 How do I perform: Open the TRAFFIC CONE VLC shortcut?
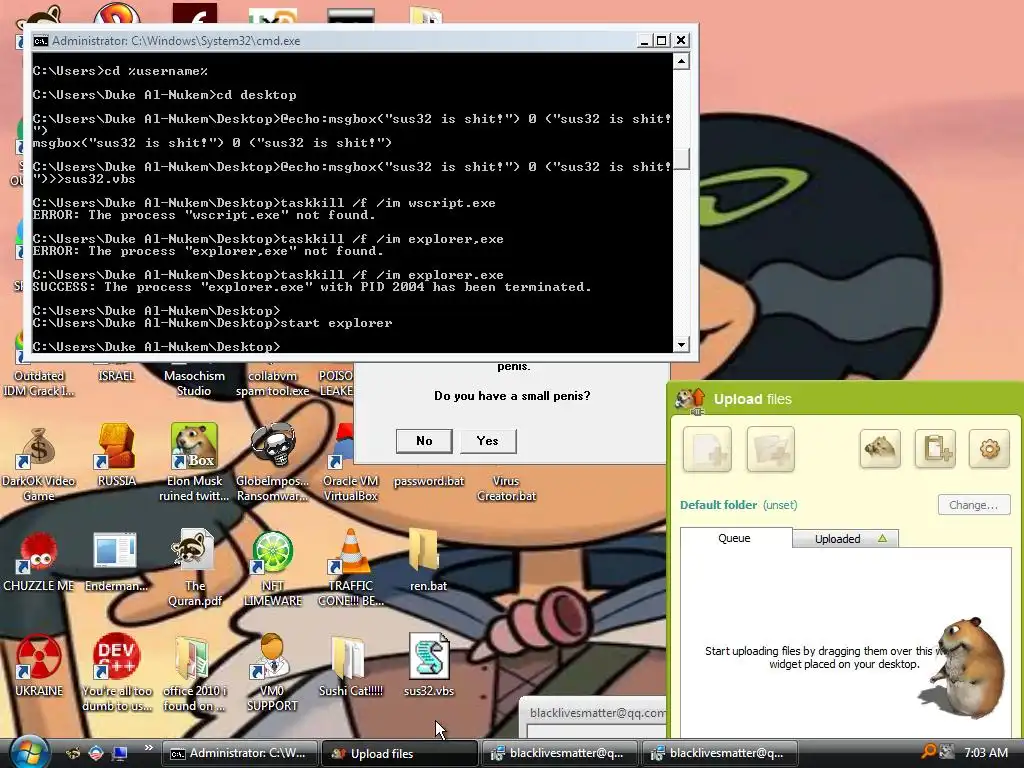[x=350, y=552]
